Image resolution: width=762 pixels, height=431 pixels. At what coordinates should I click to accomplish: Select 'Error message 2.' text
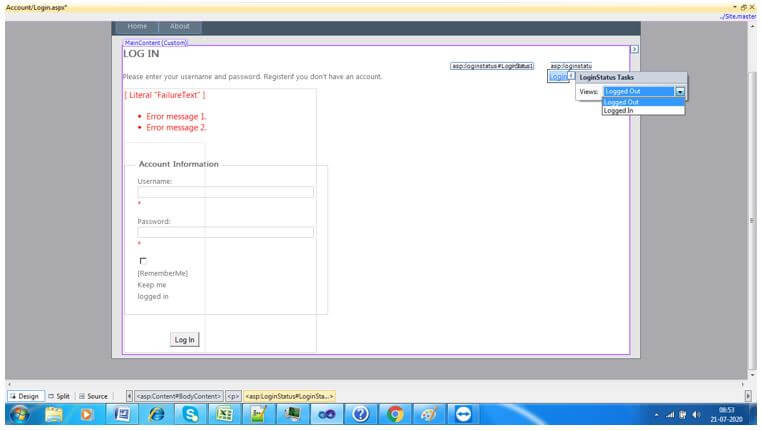tap(176, 128)
